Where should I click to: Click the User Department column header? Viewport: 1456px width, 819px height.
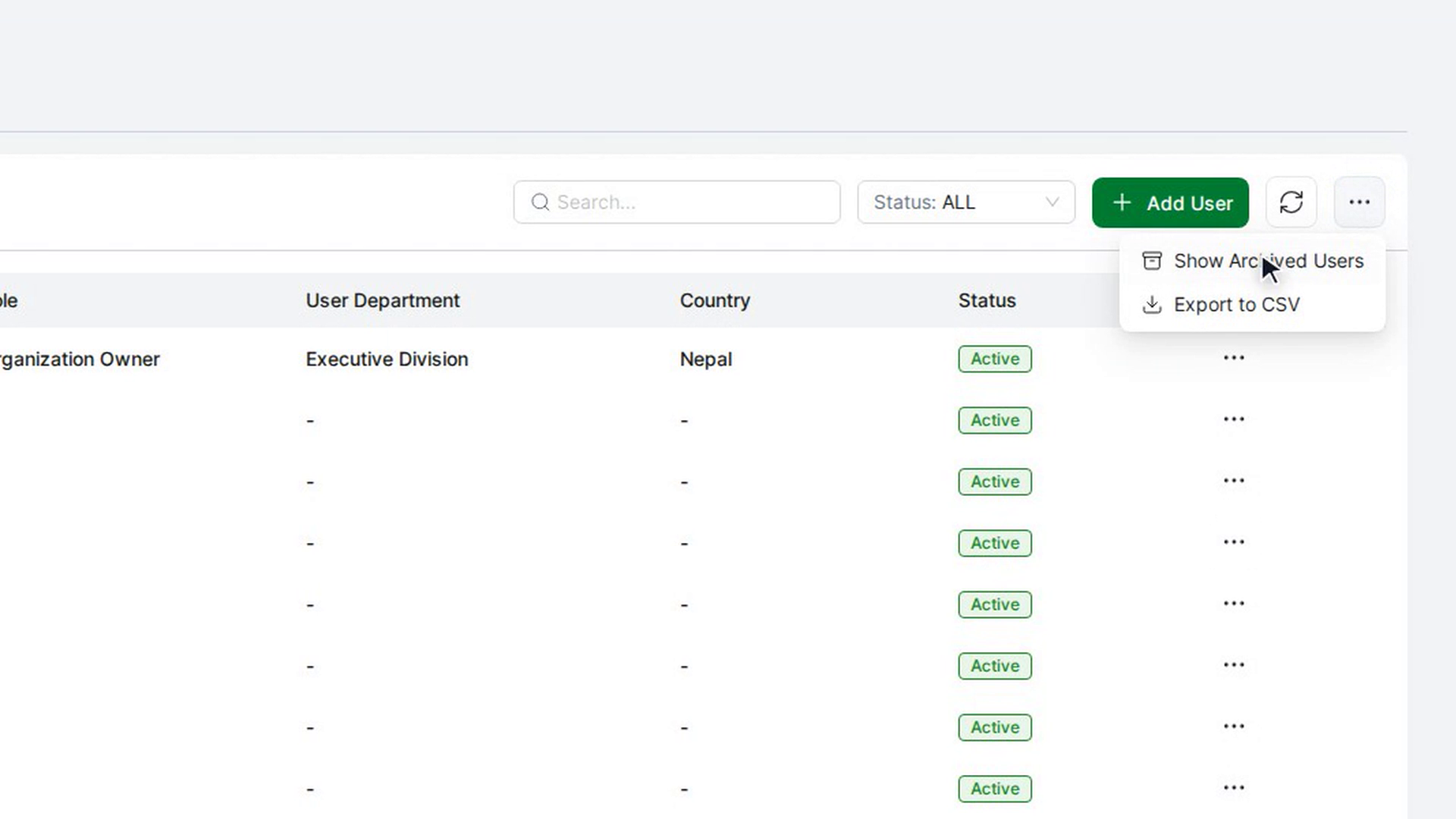click(383, 300)
